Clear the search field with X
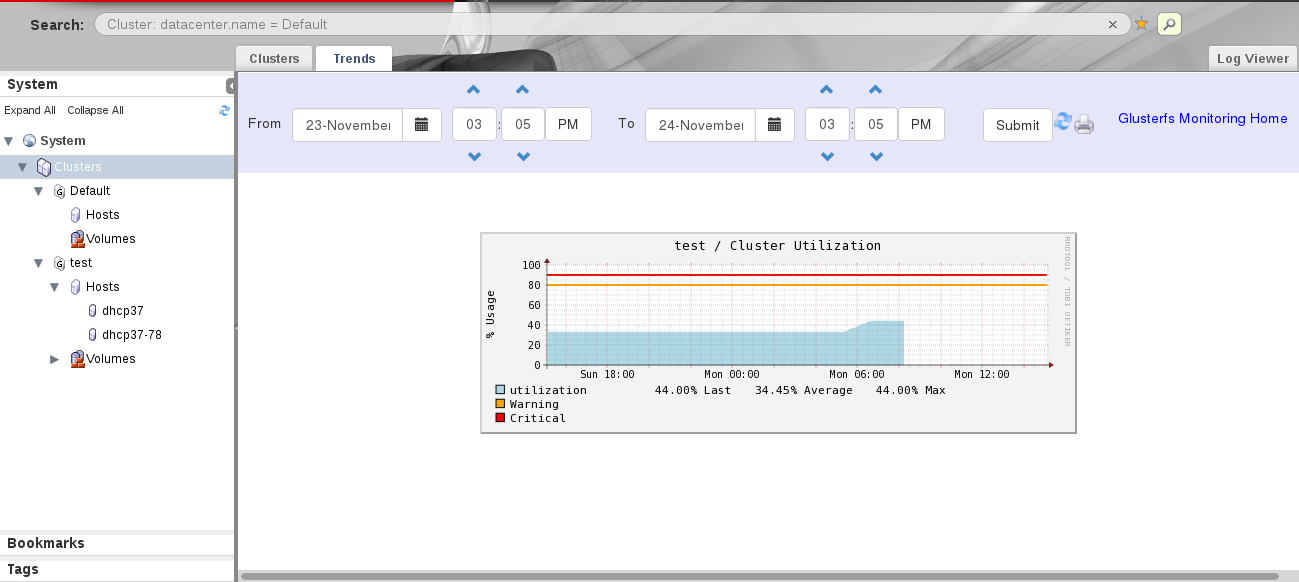Viewport: 1299px width, 582px height. [x=1112, y=24]
